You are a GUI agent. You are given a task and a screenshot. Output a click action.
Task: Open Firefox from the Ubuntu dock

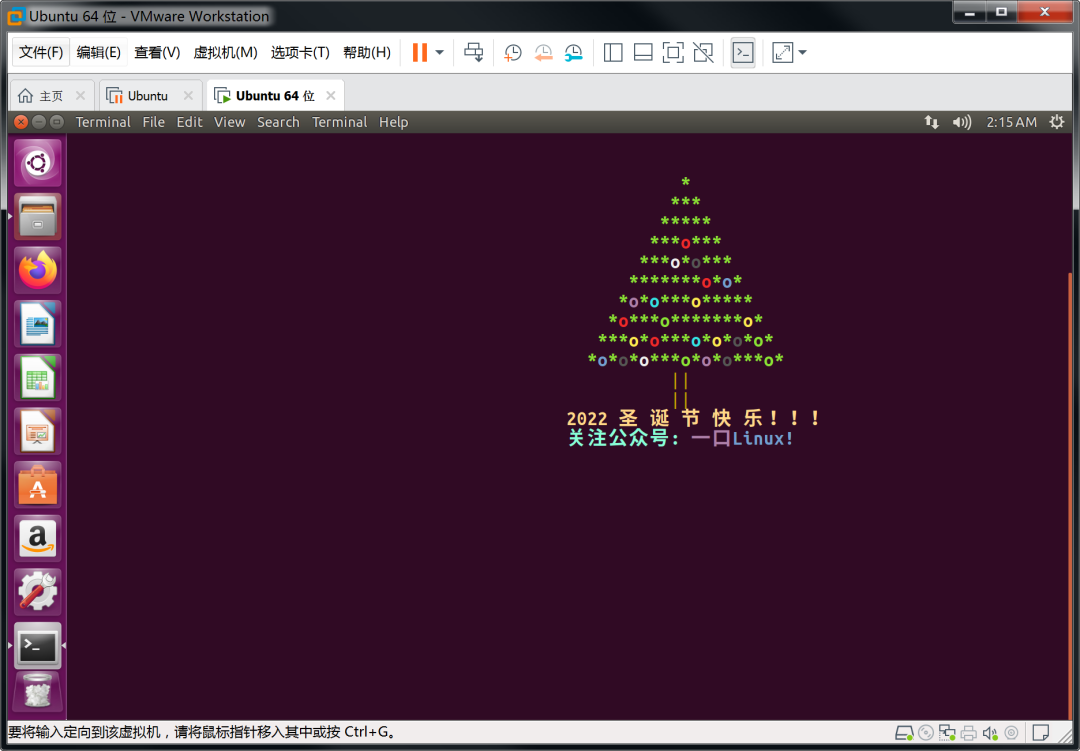click(x=37, y=269)
